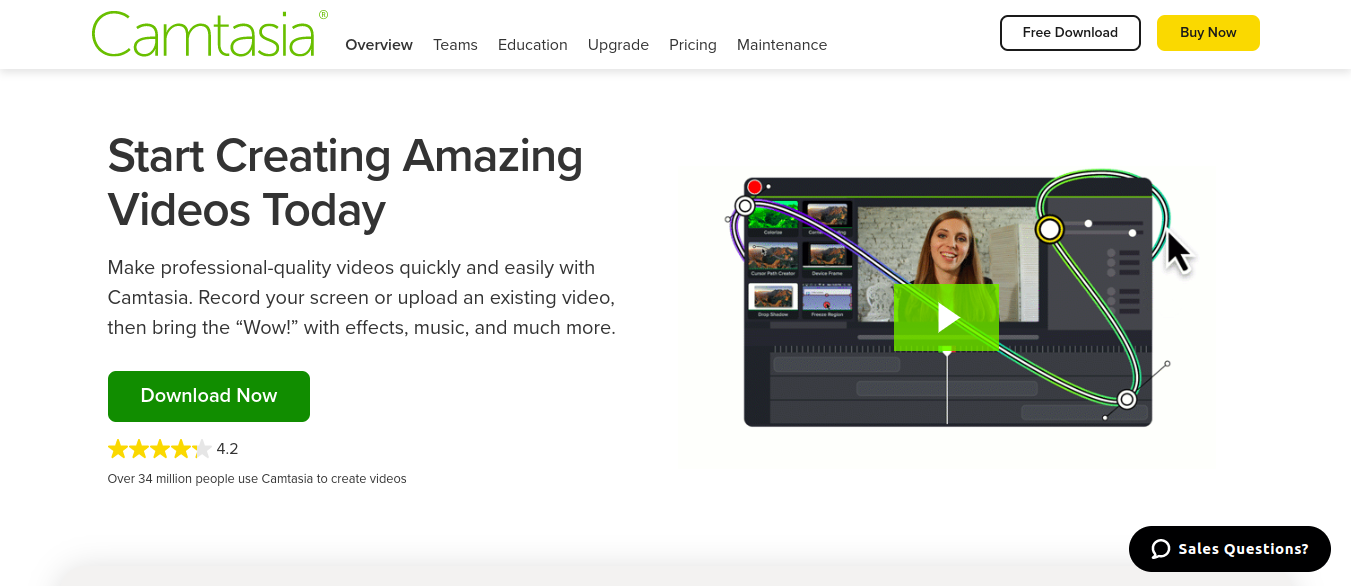Open Maintenance in the navigation
The height and width of the screenshot is (586, 1351).
(782, 45)
